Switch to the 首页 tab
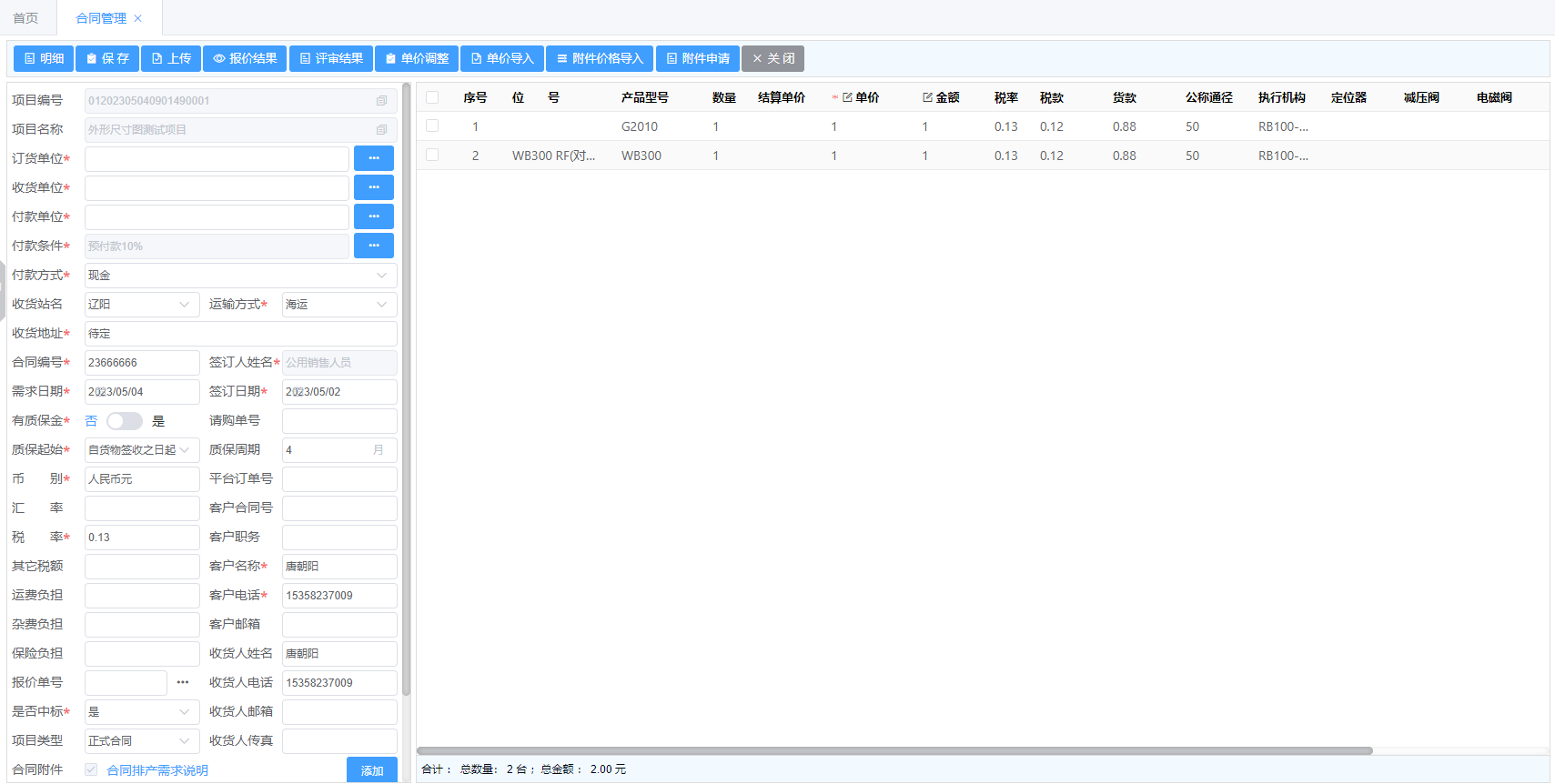 click(25, 18)
